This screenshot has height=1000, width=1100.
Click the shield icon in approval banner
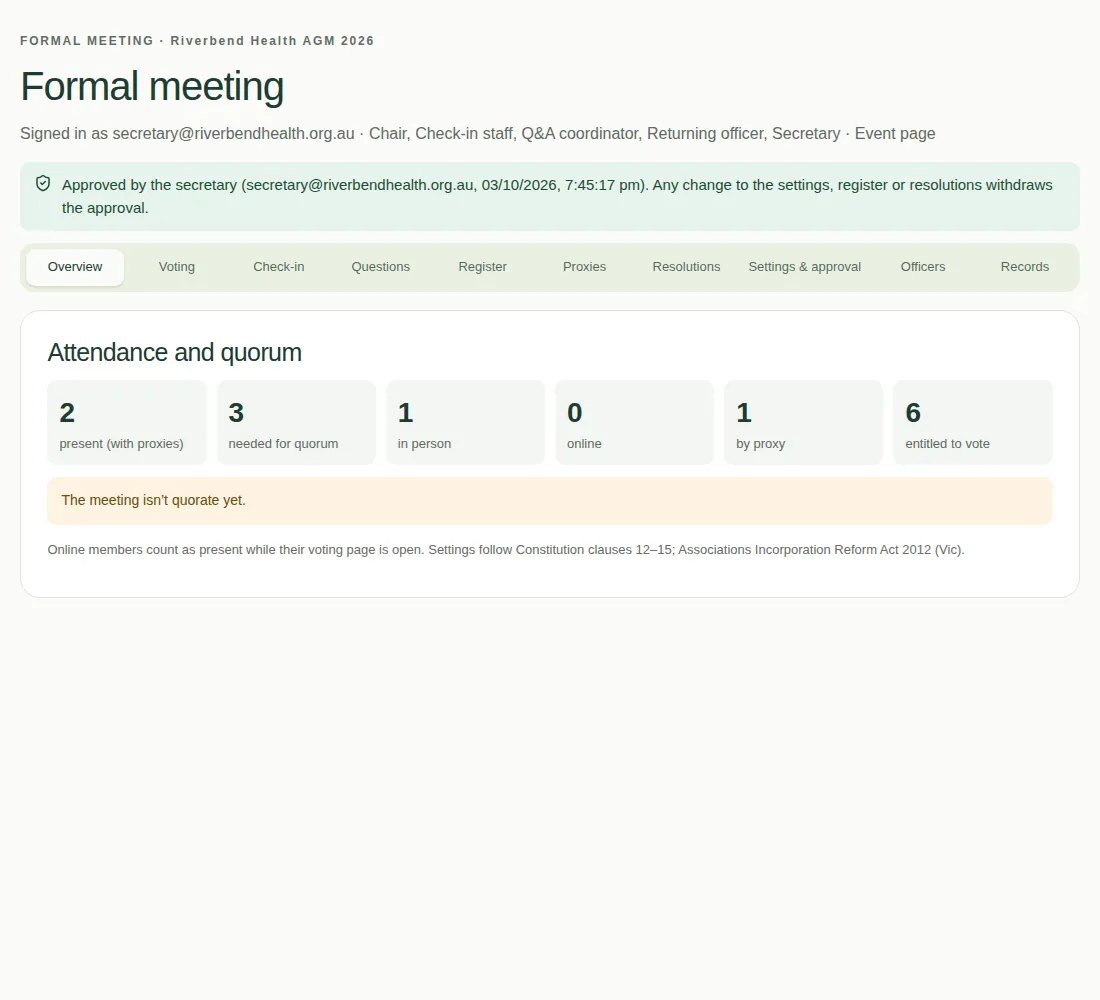click(43, 184)
